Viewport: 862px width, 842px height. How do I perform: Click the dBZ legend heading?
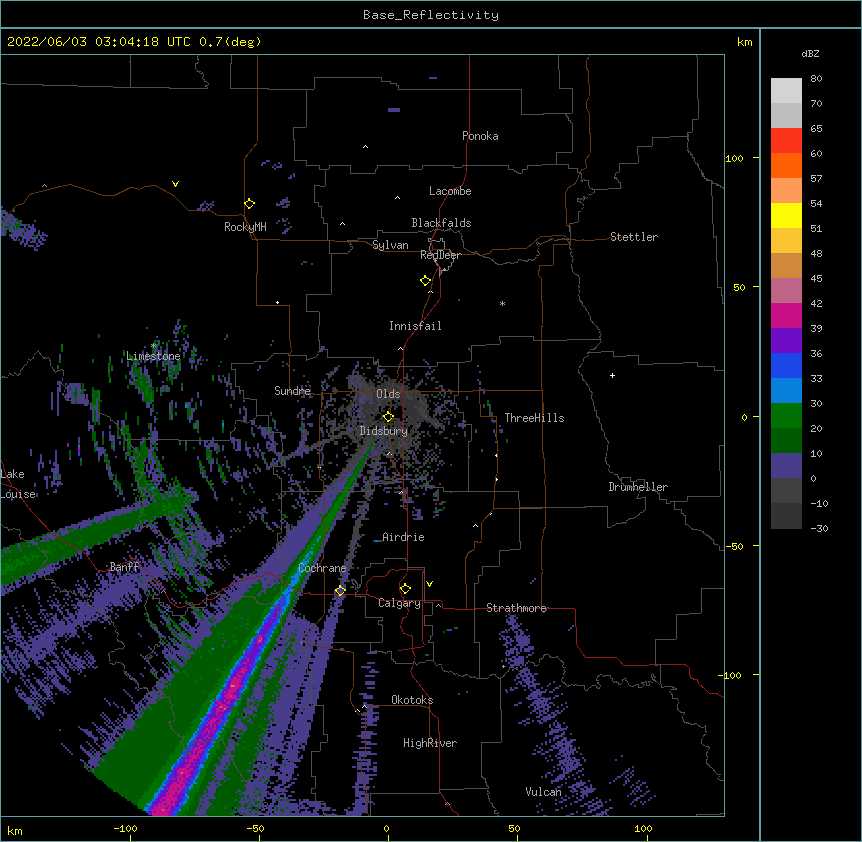810,54
